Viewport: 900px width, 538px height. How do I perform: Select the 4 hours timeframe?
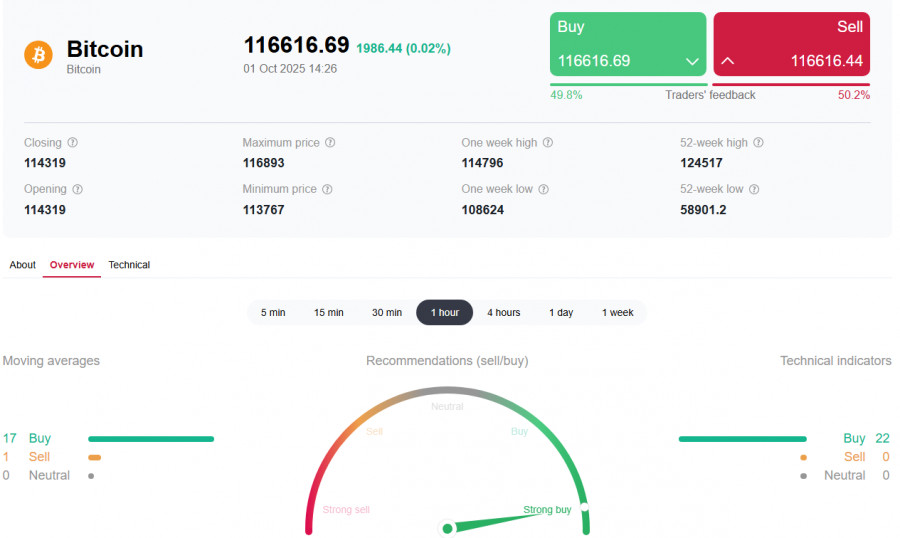pyautogui.click(x=504, y=312)
